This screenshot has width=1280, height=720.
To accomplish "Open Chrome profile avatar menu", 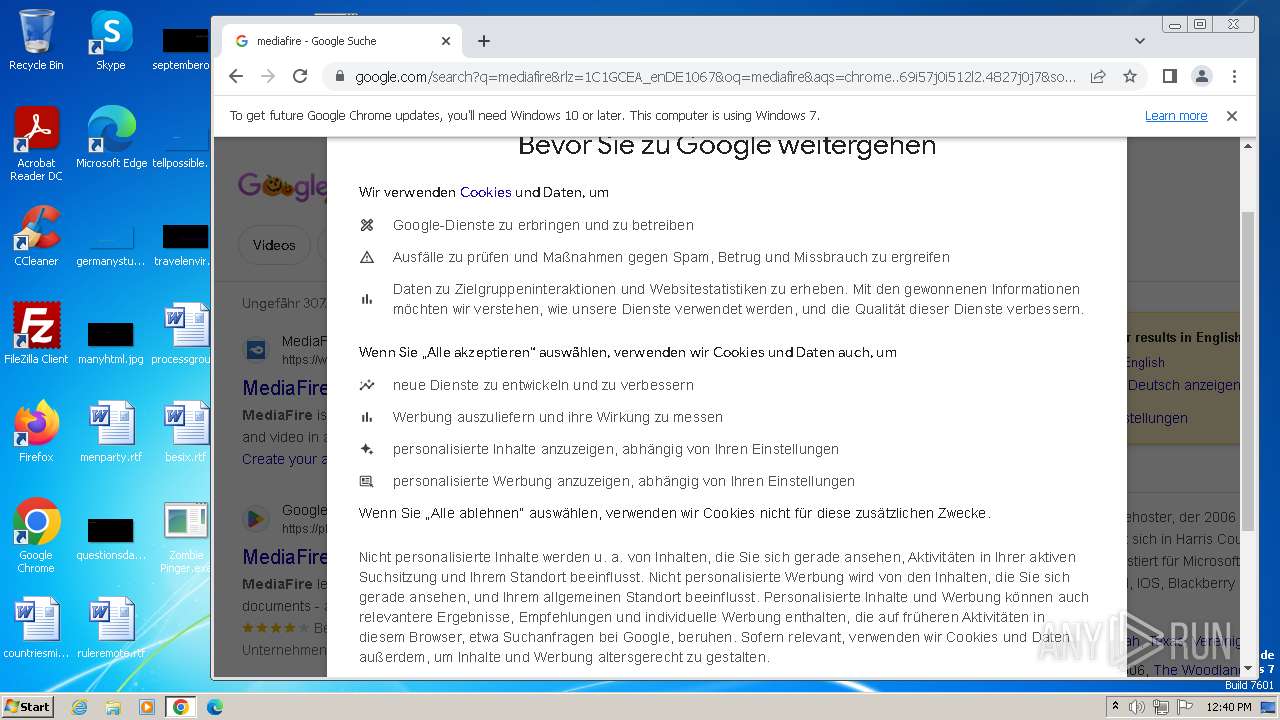I will [x=1202, y=76].
